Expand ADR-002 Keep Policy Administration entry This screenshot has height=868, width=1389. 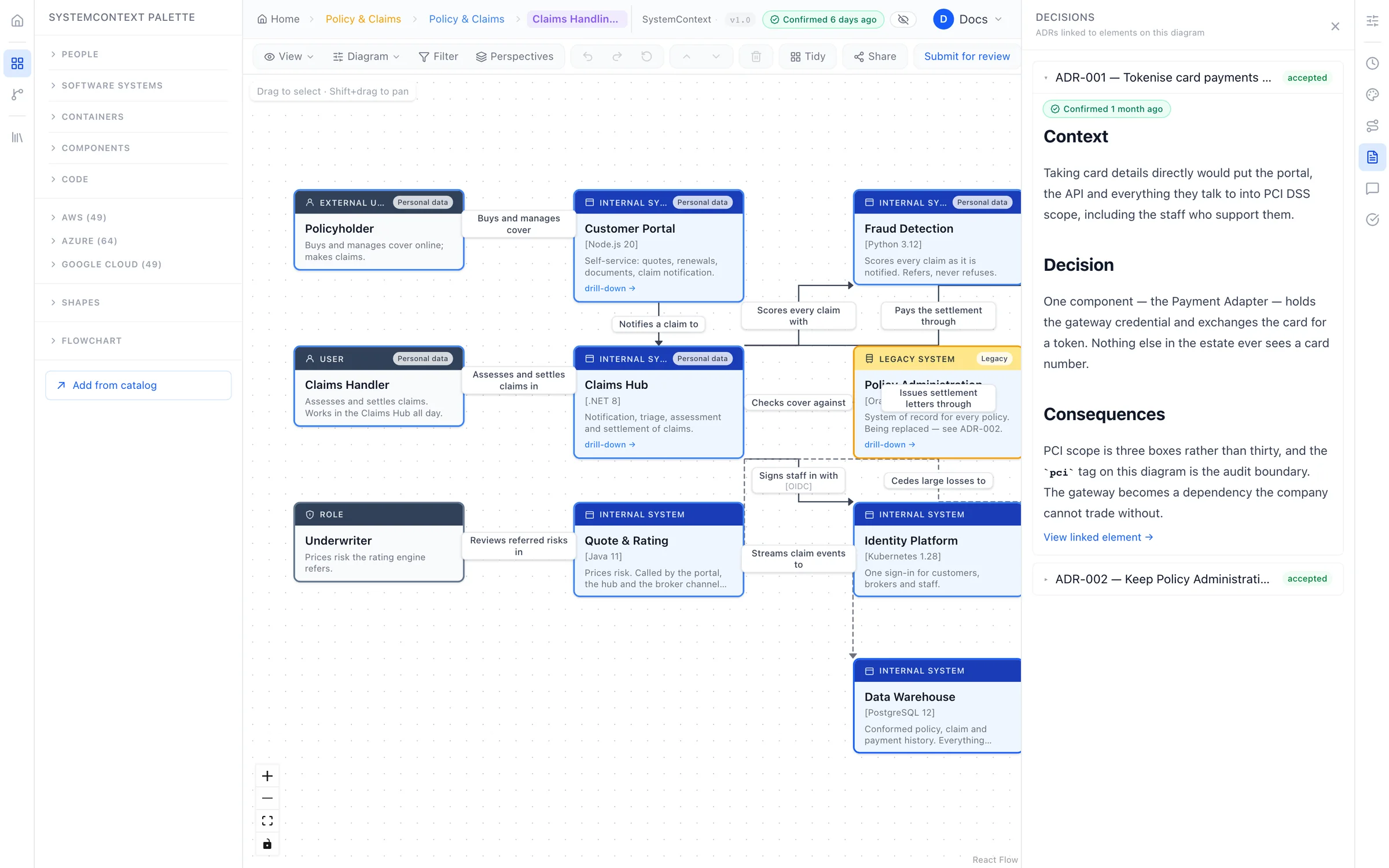point(1188,579)
